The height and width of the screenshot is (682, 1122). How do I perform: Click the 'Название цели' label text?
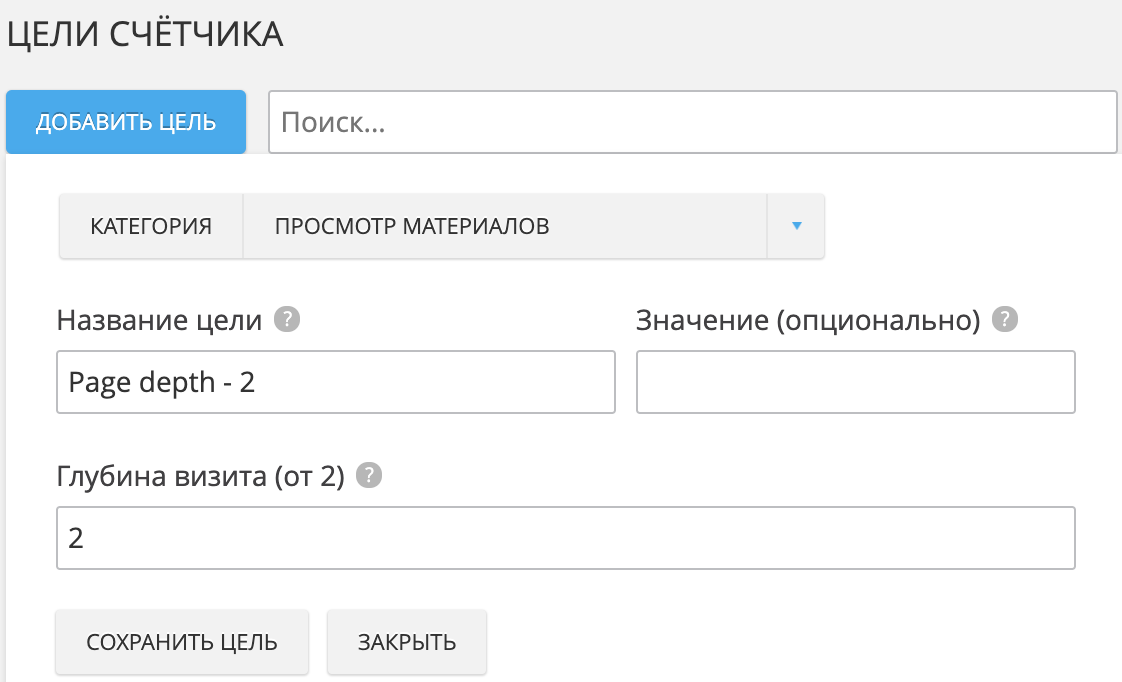coord(160,320)
